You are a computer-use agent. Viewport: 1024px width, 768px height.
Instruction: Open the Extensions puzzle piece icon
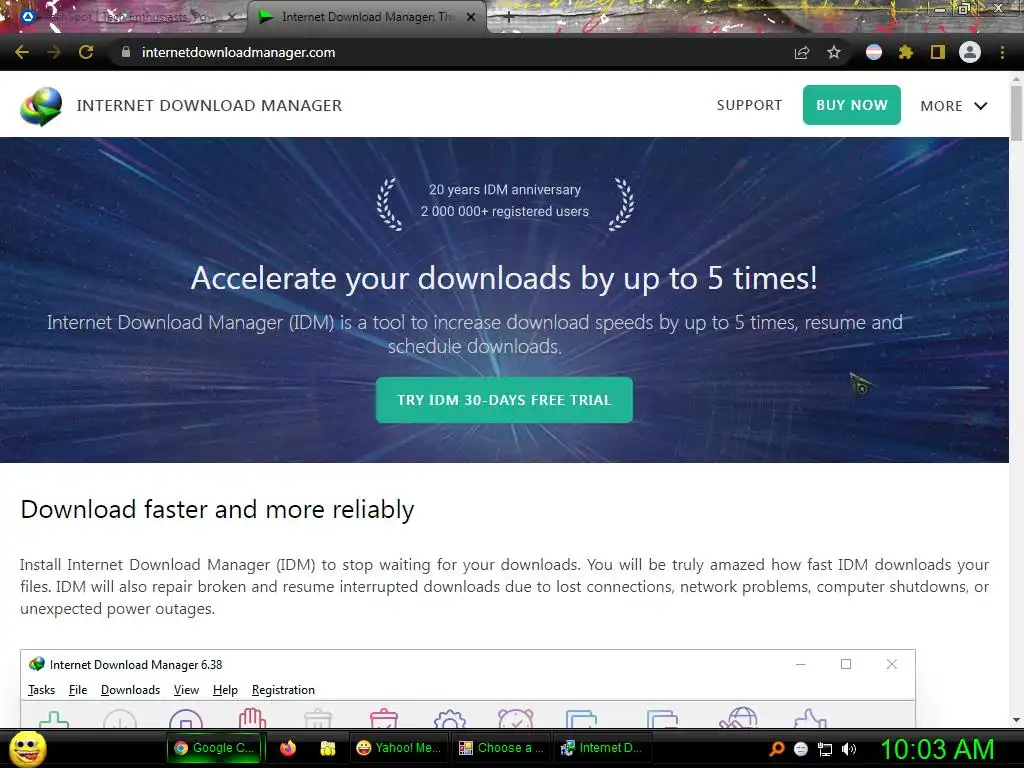906,52
